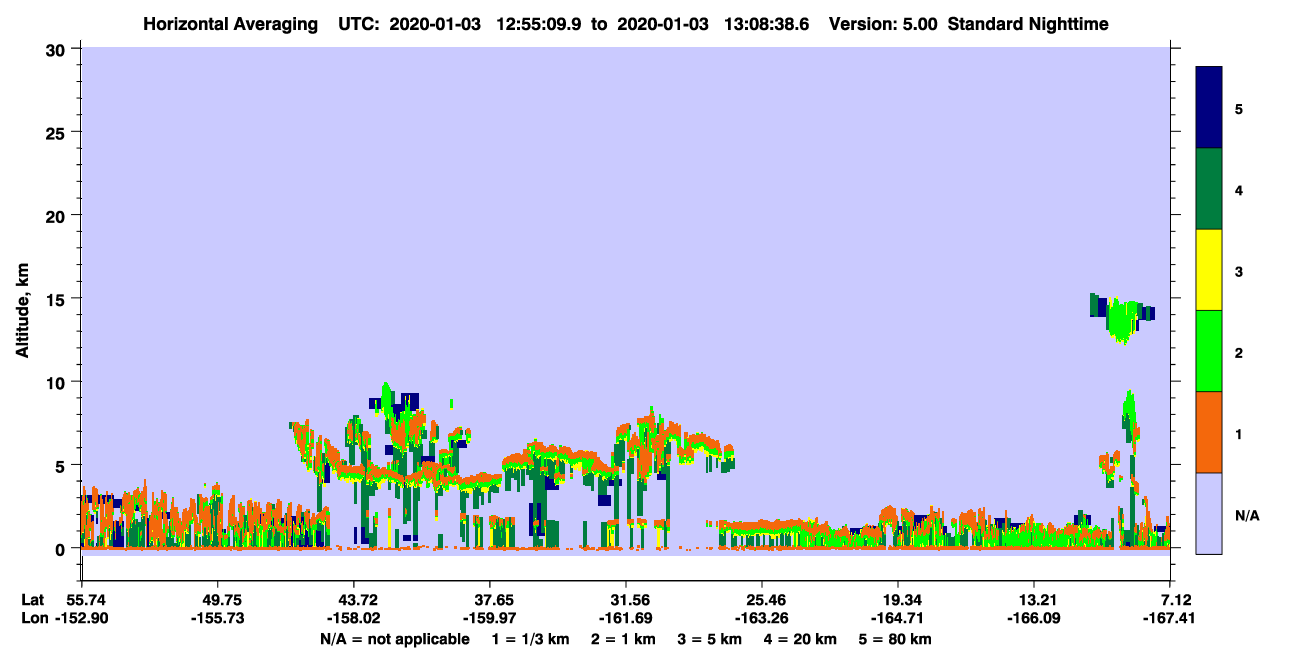The height and width of the screenshot is (667, 1300).
Task: Click the orange 1/3 km colorbar segment
Action: tap(1209, 432)
